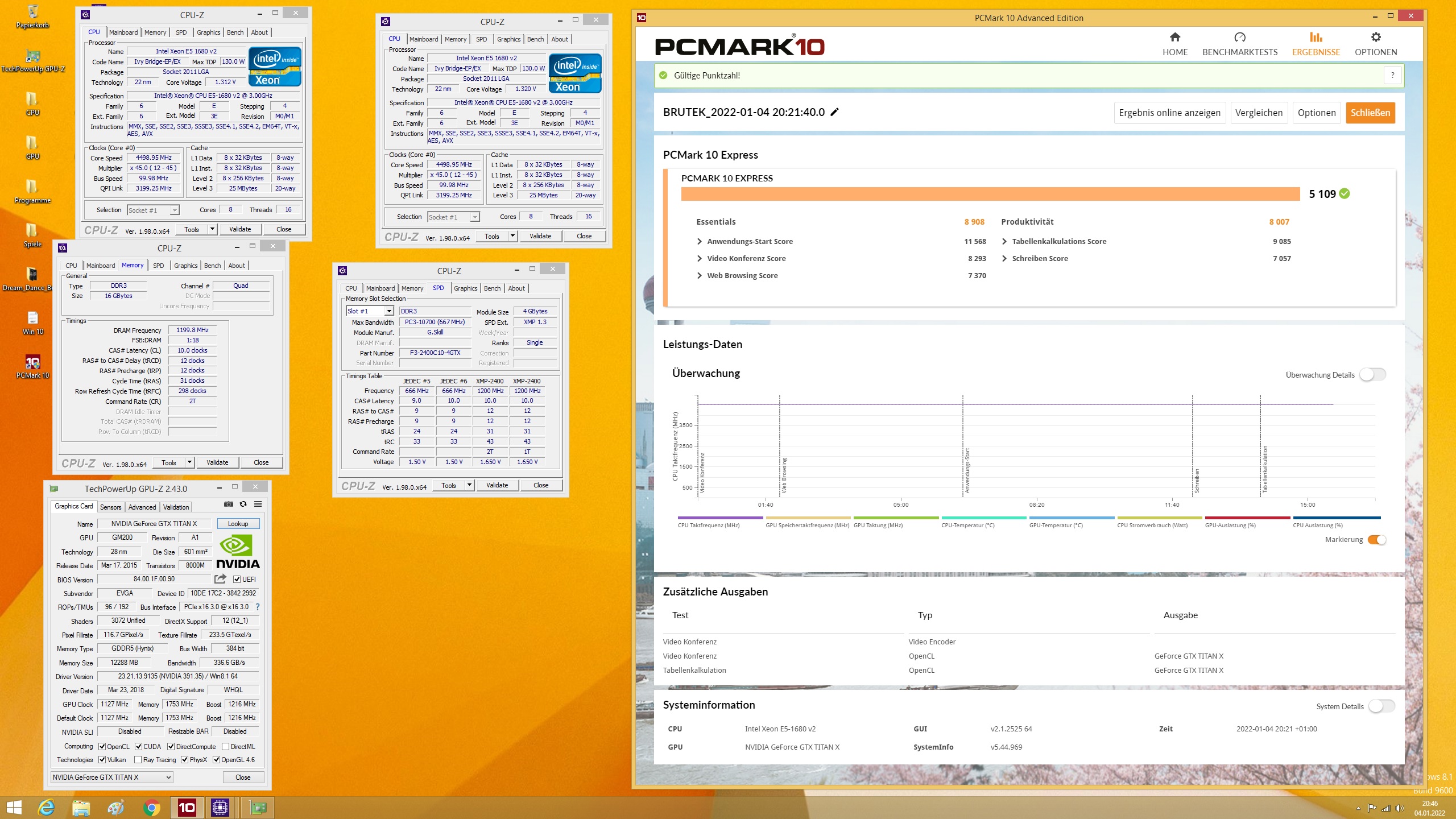Screen dimensions: 1456x819
Task: Click the GPU-Z refresh icon
Action: click(x=243, y=504)
